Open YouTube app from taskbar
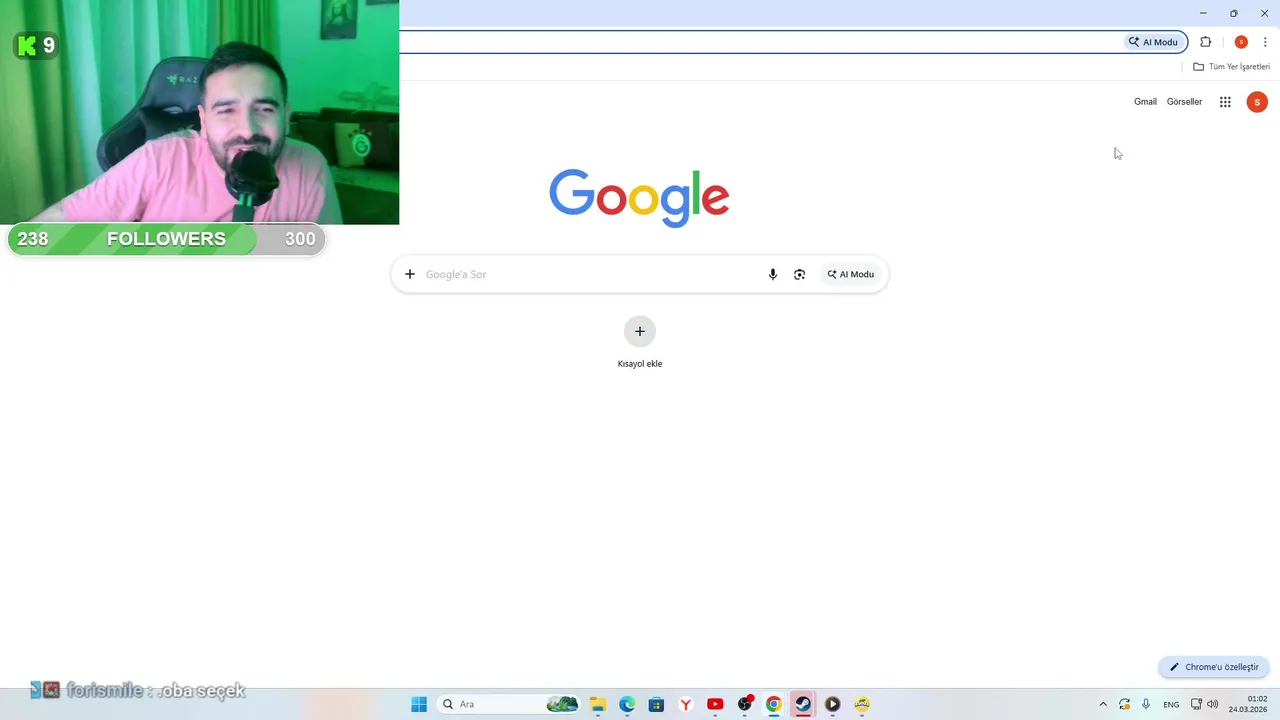 click(715, 704)
